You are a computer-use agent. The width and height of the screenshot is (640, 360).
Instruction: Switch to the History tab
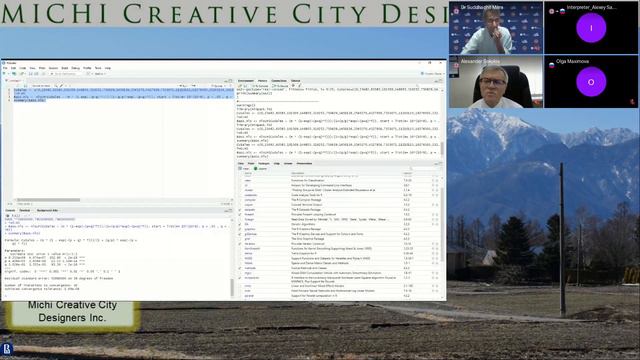(x=262, y=81)
